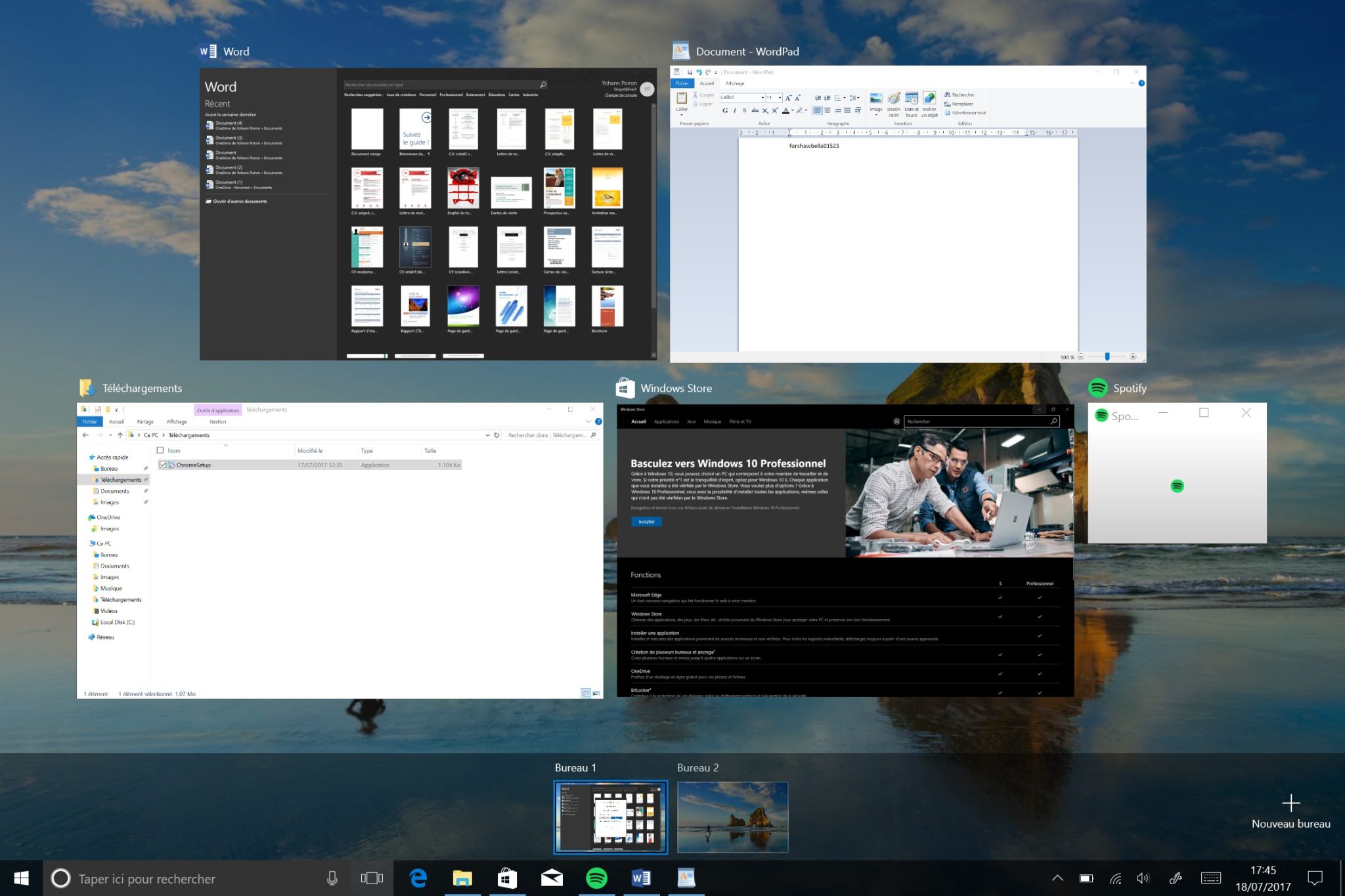Check the select-all box beside Nom
The height and width of the screenshot is (896, 1345).
[x=160, y=450]
